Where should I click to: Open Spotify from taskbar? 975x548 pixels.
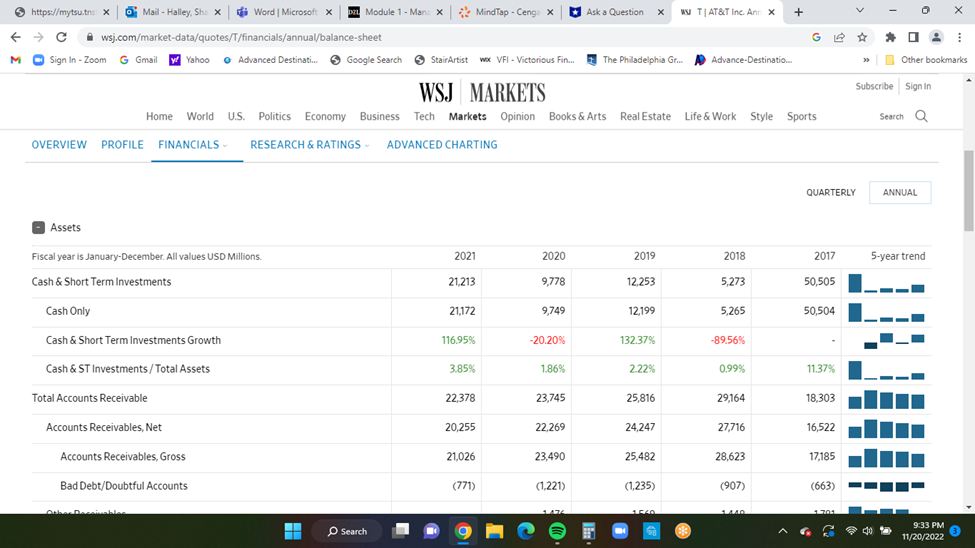coord(558,531)
